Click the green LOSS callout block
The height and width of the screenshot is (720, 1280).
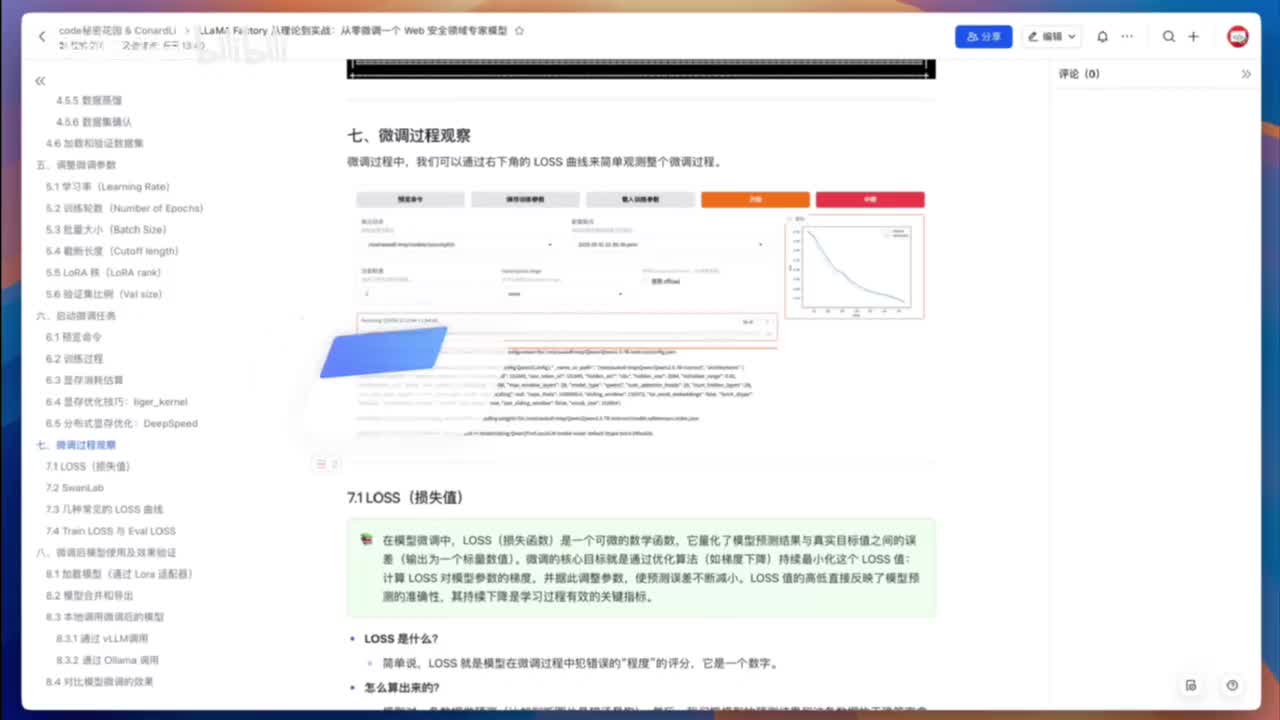coord(641,568)
